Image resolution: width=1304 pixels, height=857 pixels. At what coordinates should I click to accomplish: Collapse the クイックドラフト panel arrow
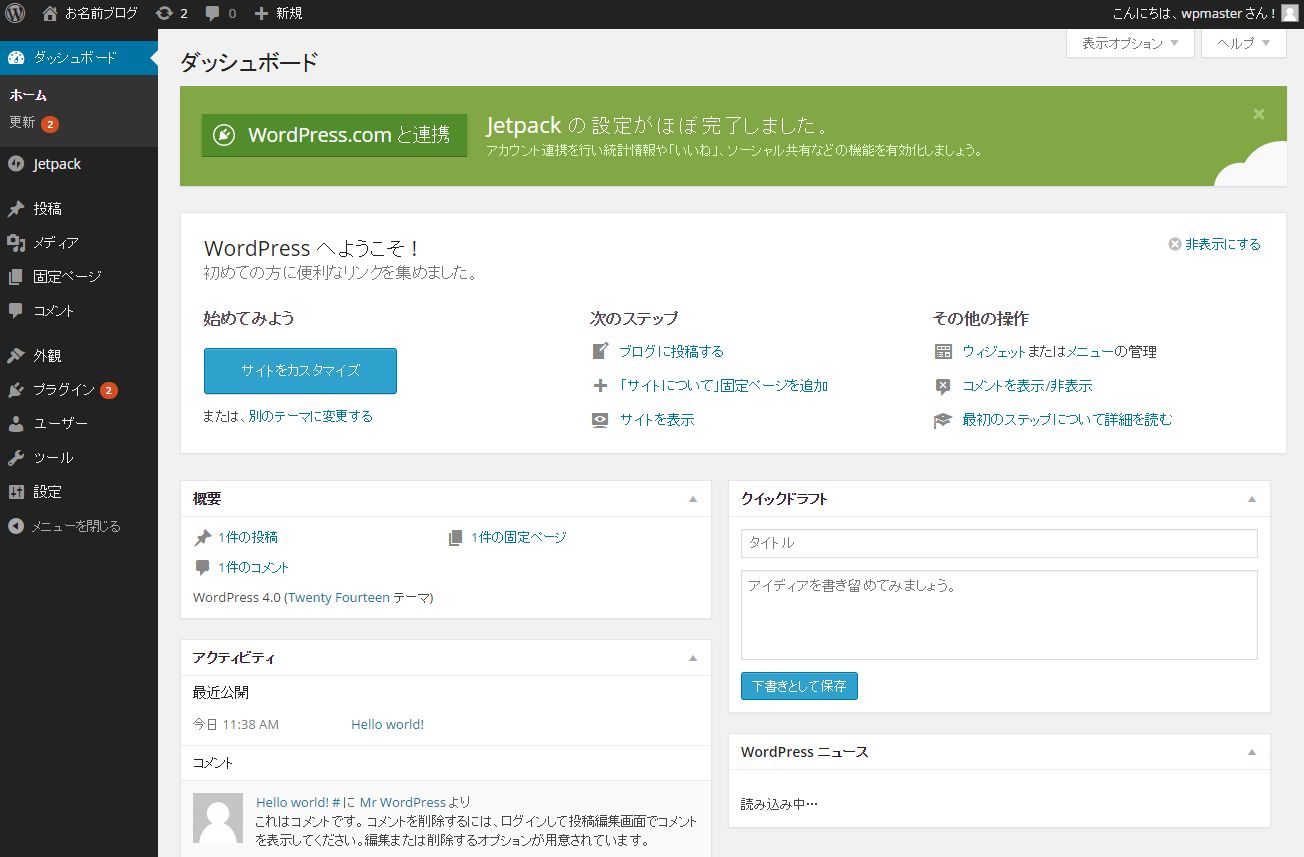1252,499
